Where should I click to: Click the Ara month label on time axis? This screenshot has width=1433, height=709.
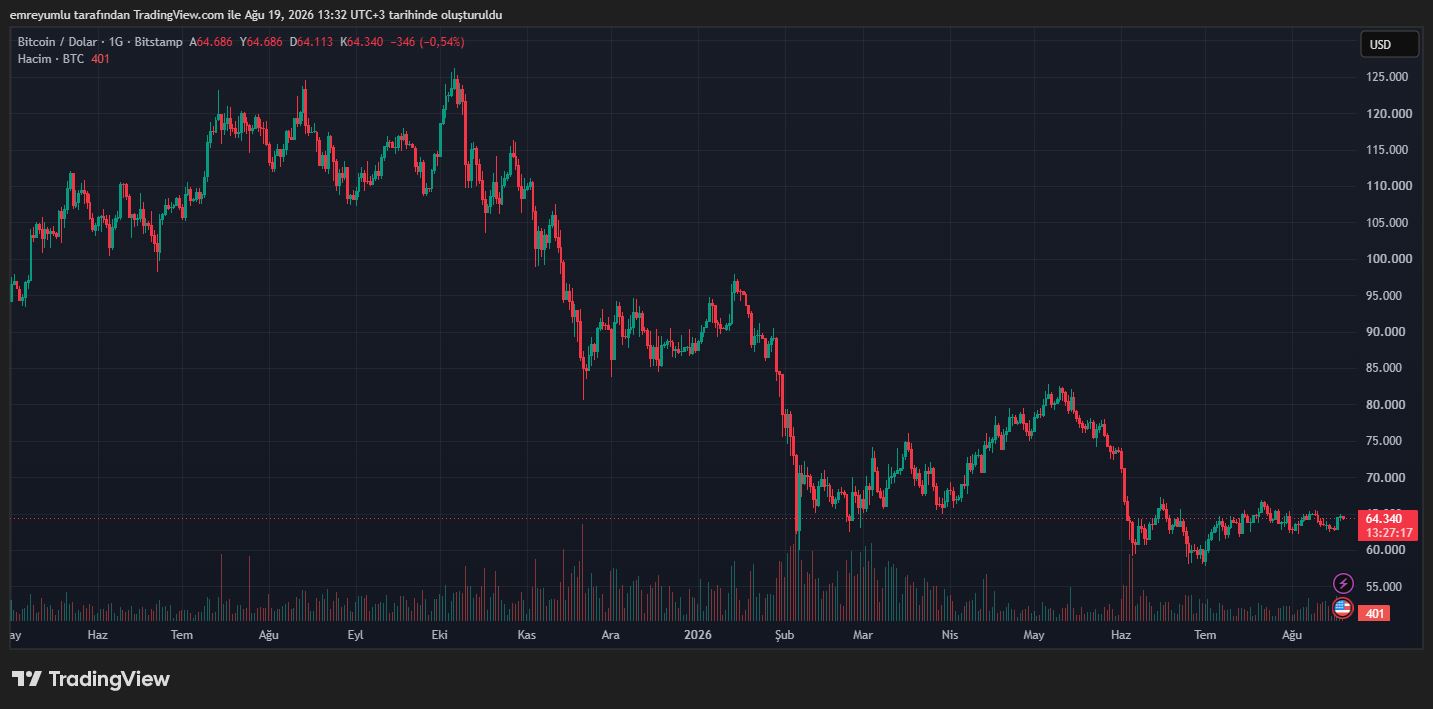click(x=610, y=635)
